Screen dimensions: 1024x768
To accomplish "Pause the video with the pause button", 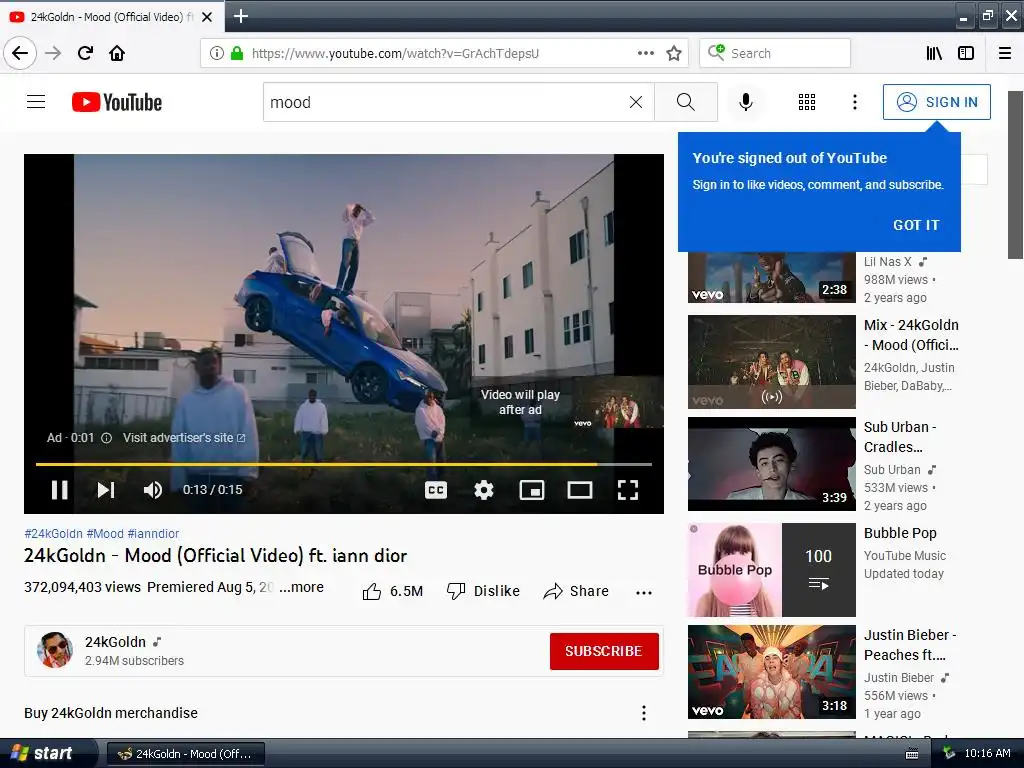I will 59,489.
